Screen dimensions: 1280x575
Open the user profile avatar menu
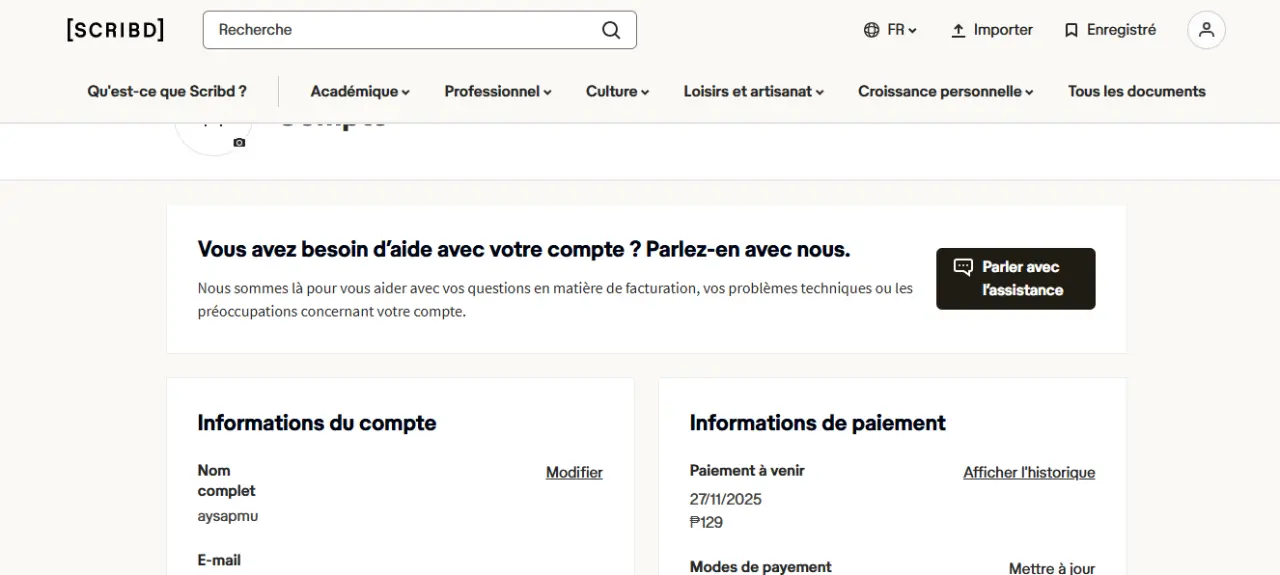(1206, 30)
